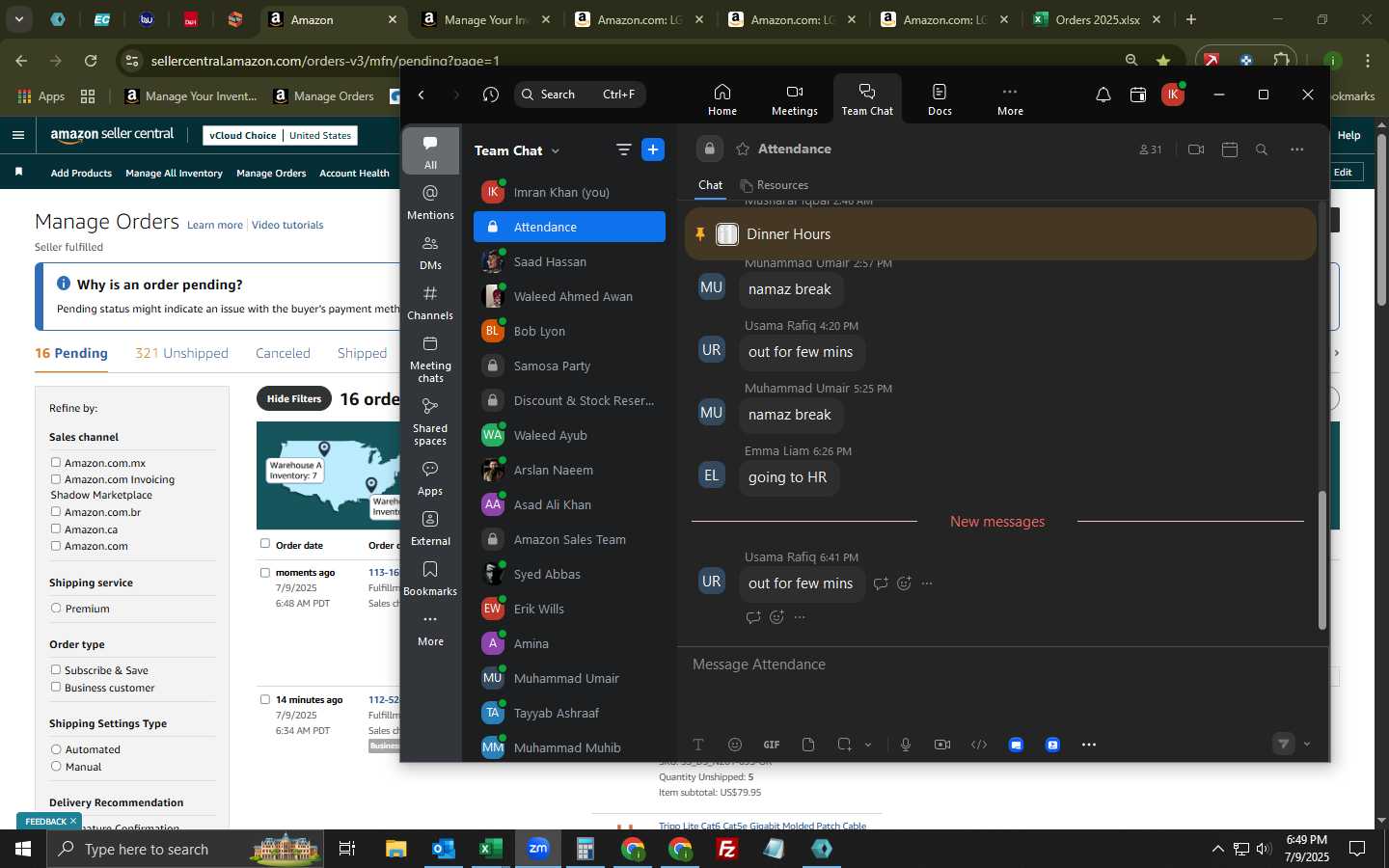Open send options arrow beside send button

[x=1307, y=745]
